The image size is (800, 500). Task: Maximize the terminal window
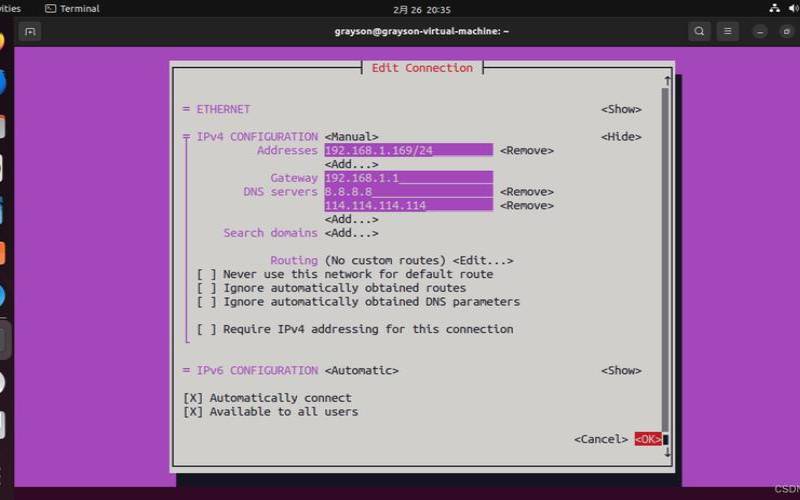[787, 31]
